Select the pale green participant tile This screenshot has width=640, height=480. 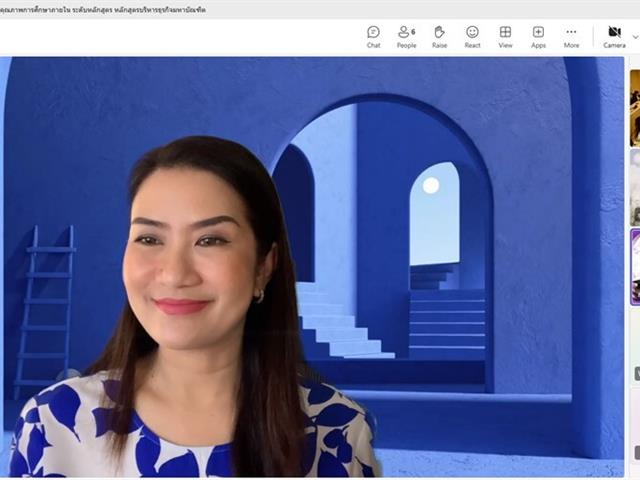point(637,346)
